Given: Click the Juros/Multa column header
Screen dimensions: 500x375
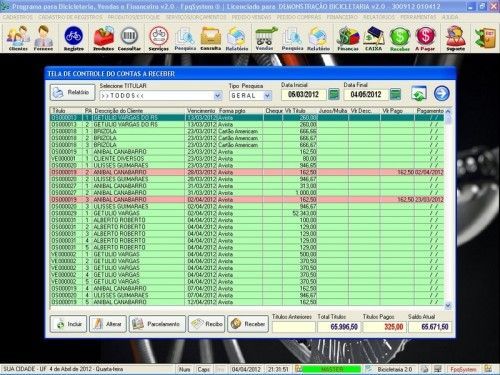Looking at the screenshot, I should coord(333,111).
